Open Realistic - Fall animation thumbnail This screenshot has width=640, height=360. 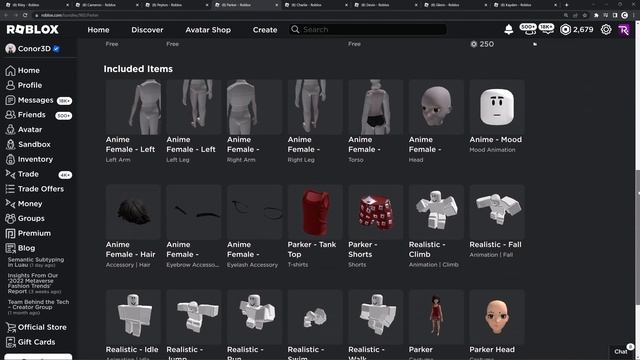(x=497, y=212)
